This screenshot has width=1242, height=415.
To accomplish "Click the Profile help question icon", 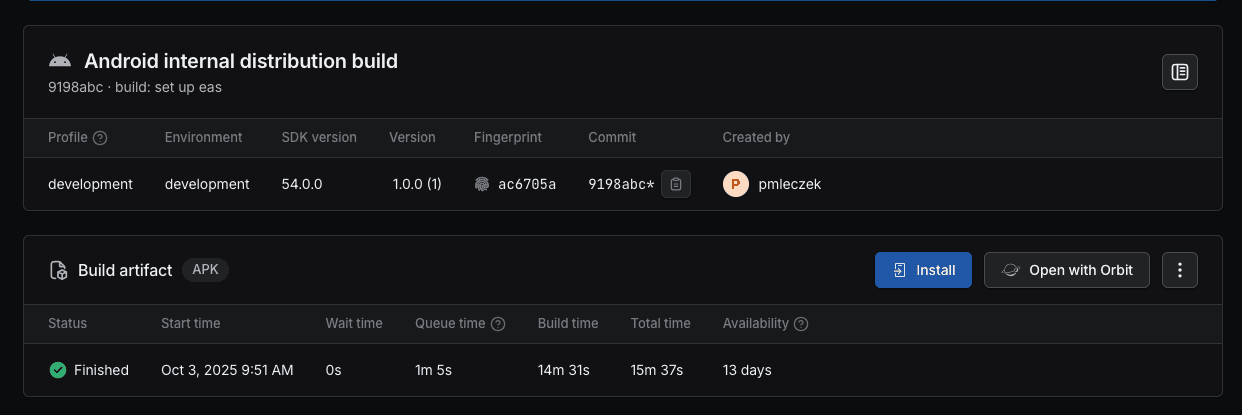I will pyautogui.click(x=100, y=138).
